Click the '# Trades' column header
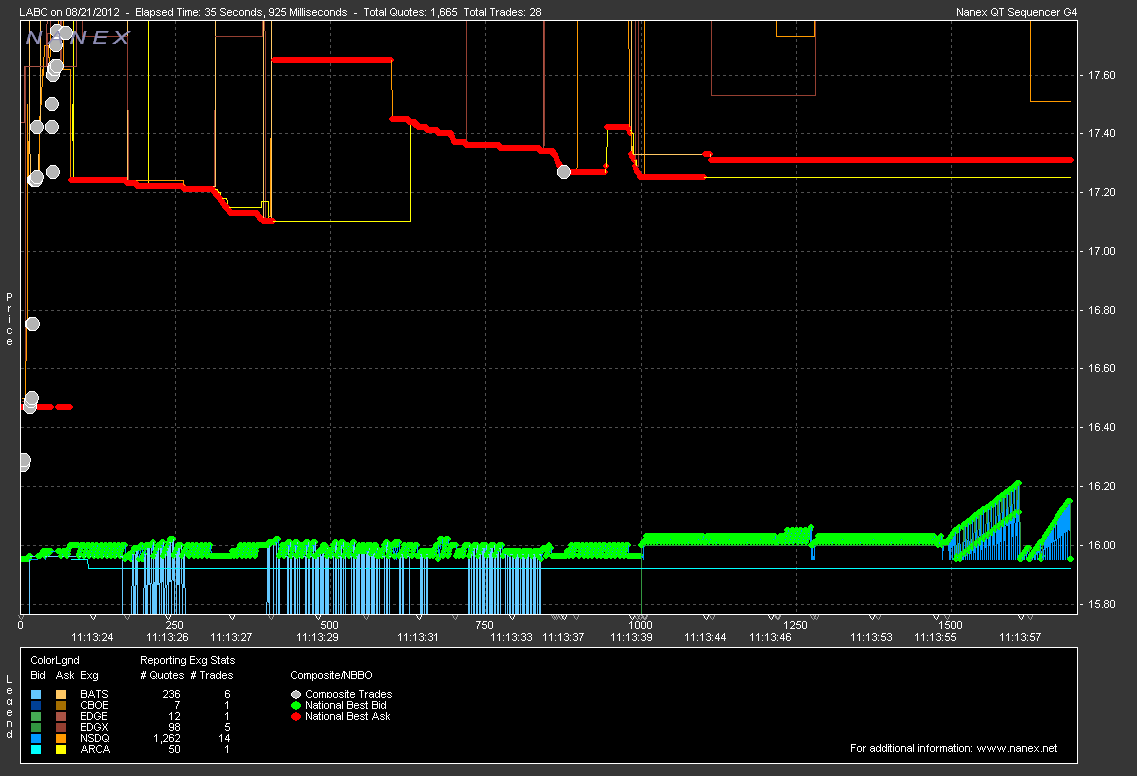1137x776 pixels. pyautogui.click(x=212, y=675)
